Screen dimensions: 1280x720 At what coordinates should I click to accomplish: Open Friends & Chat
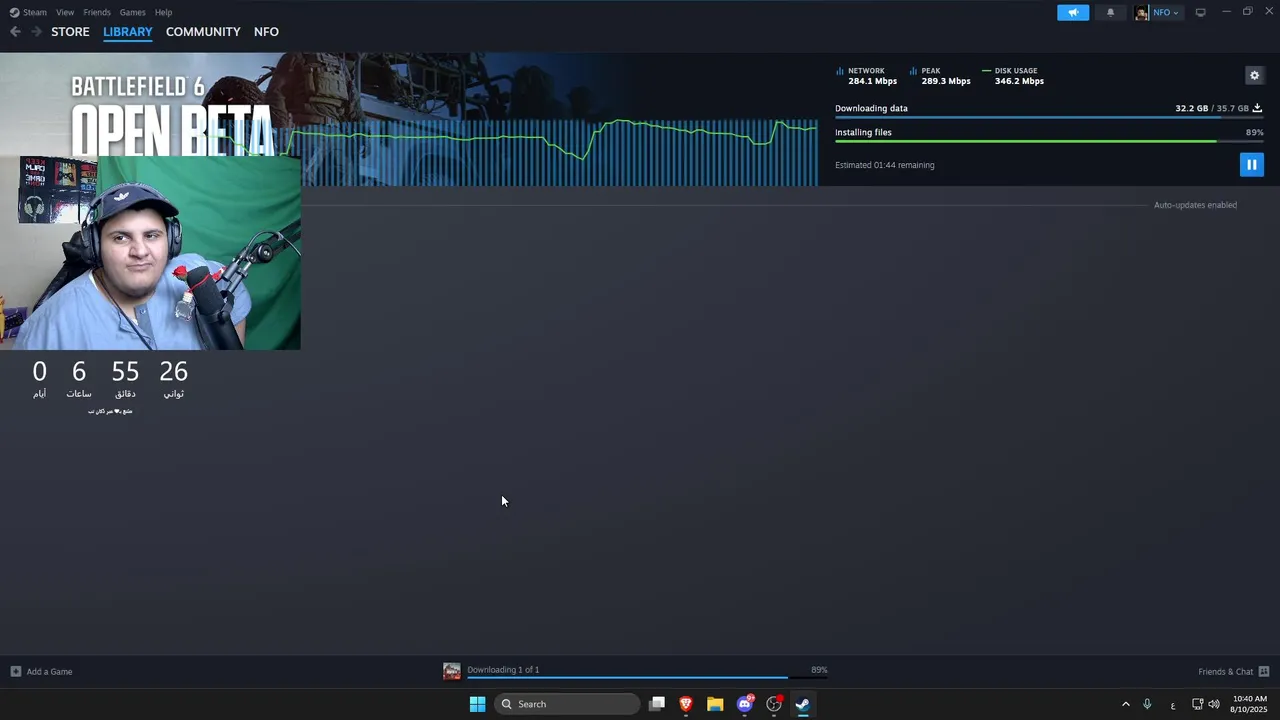pyautogui.click(x=1225, y=672)
